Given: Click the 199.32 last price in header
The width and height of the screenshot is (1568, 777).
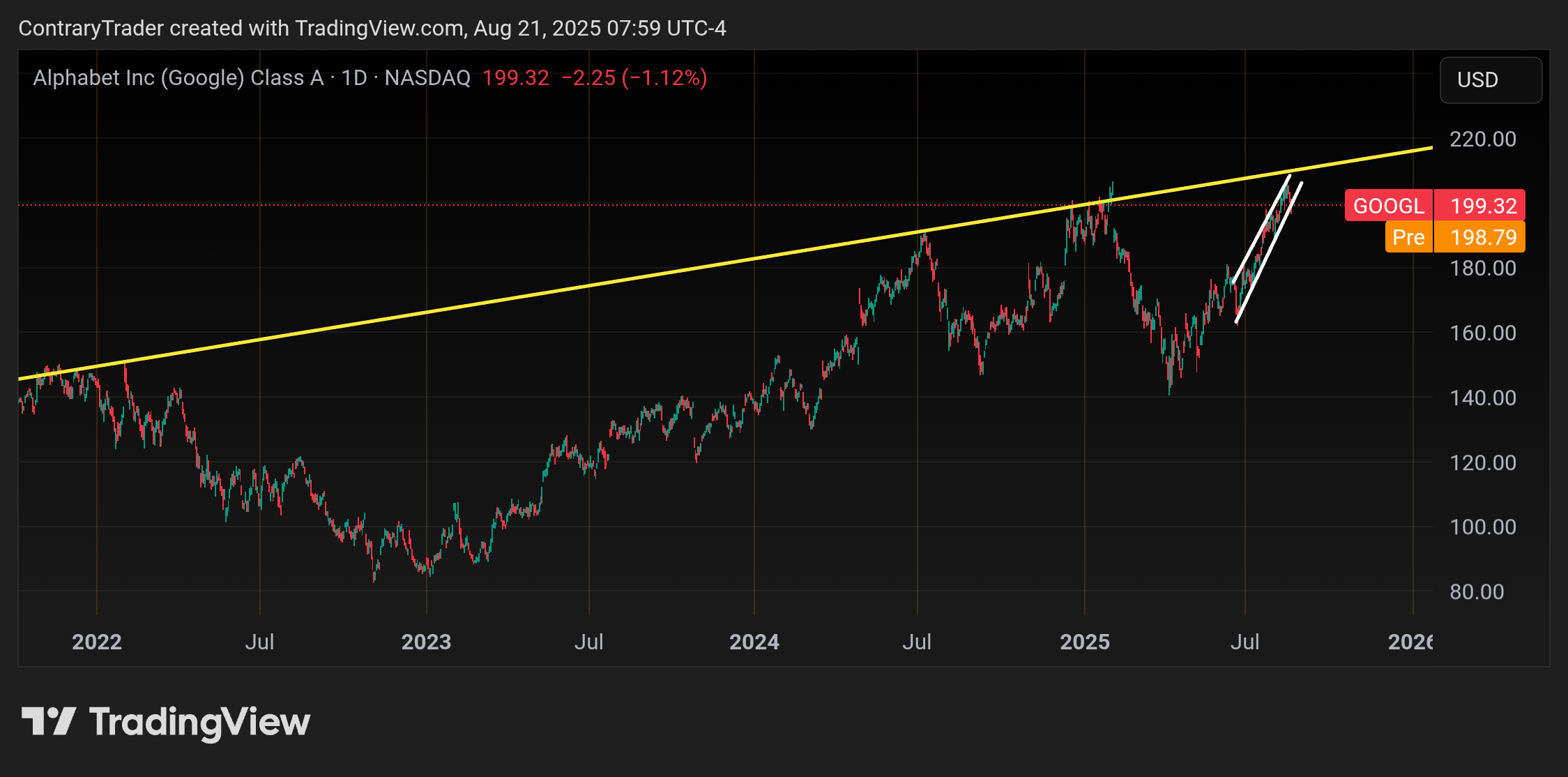Looking at the screenshot, I should (x=516, y=77).
